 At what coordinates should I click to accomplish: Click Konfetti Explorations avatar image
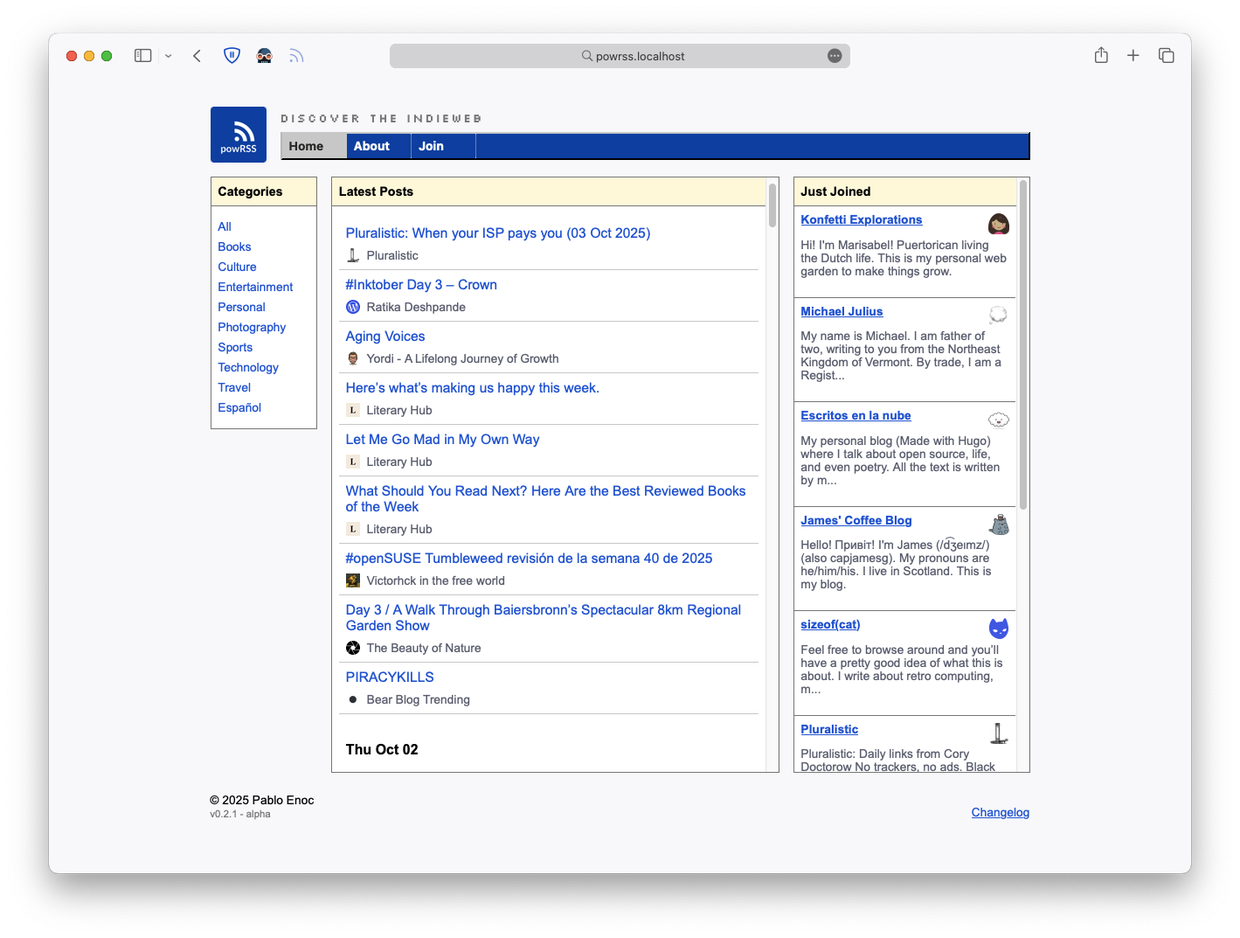998,223
